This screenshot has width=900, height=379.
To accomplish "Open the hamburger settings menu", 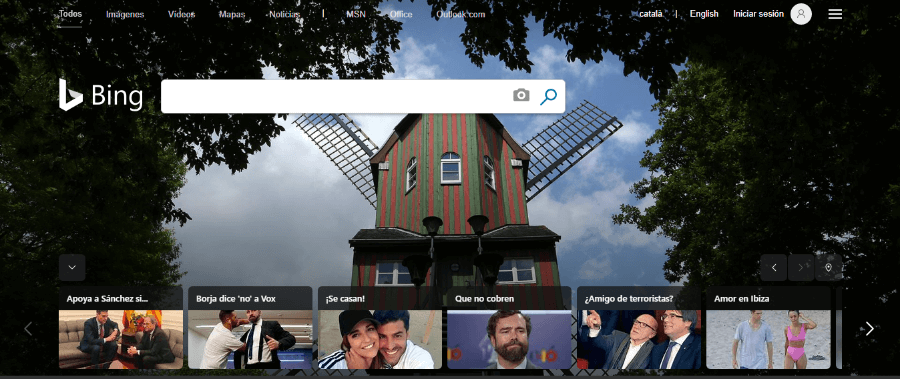I will coord(835,14).
